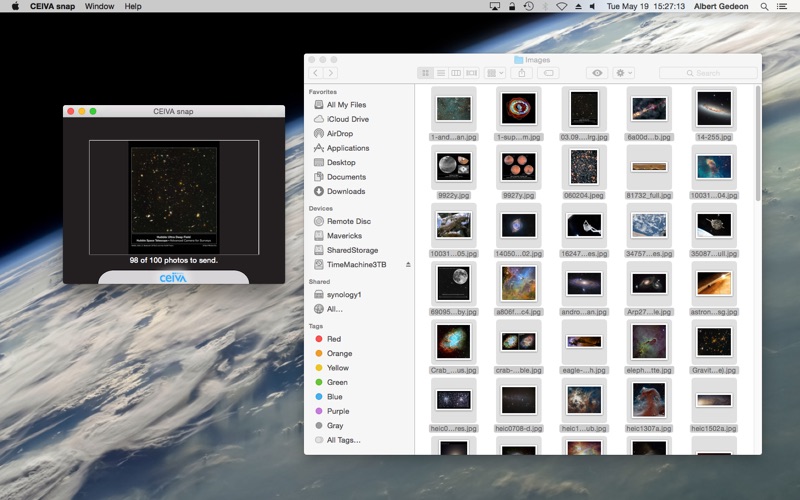Switch Finder to icon view
800x500 pixels.
425,73
